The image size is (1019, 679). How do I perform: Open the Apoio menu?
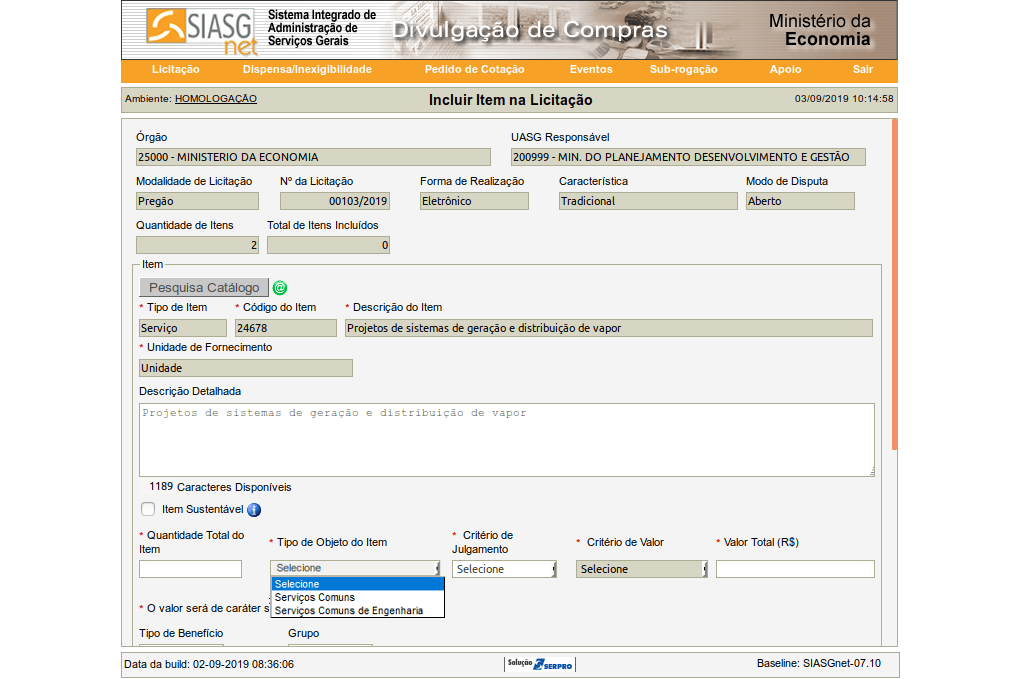[x=786, y=70]
